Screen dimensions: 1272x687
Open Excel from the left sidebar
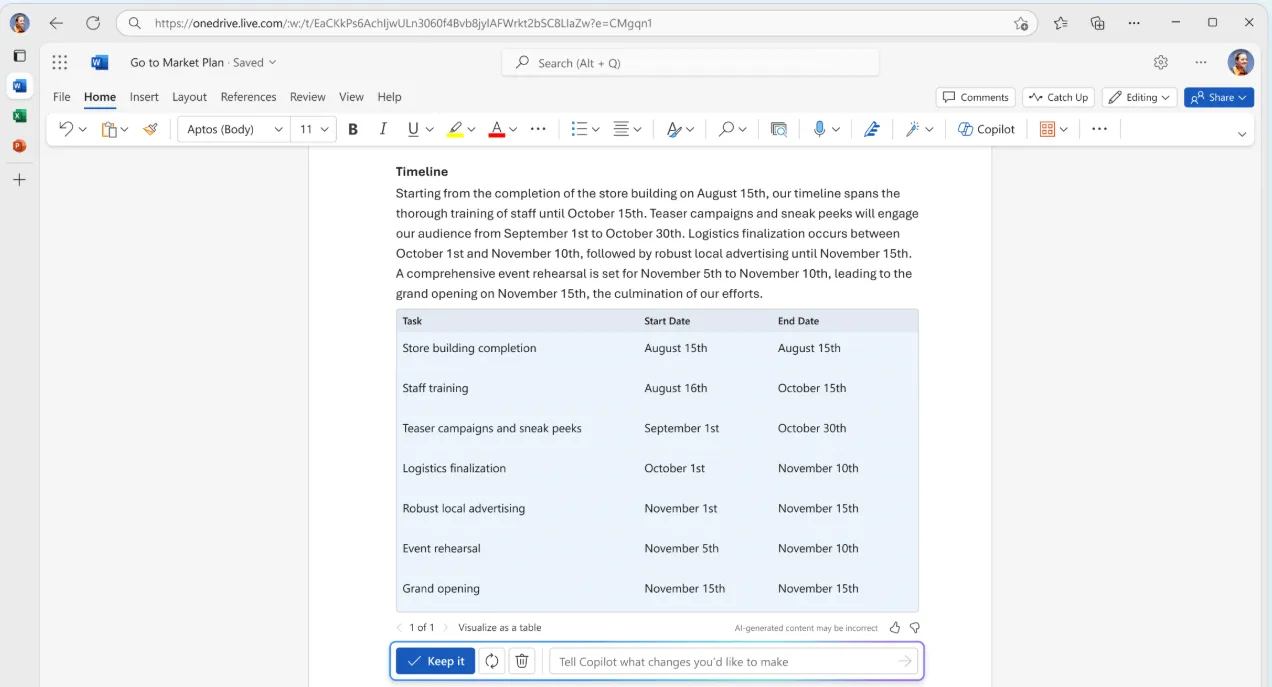coord(19,116)
